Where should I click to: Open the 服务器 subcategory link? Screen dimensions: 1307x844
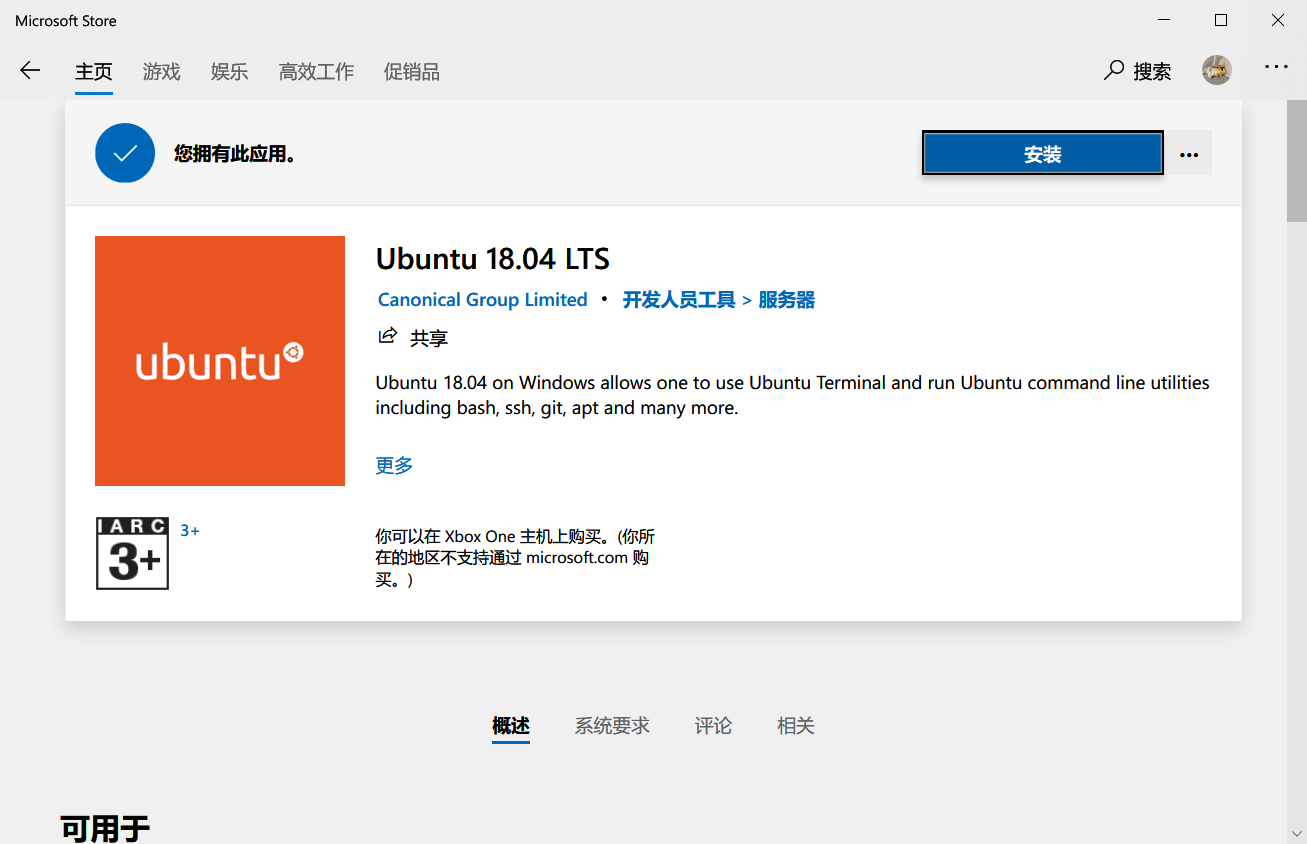[x=787, y=300]
